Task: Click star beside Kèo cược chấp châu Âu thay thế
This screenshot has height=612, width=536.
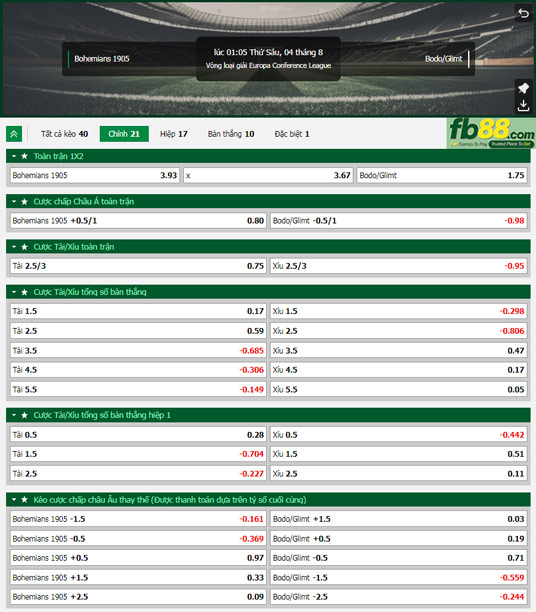Action: click(25, 500)
